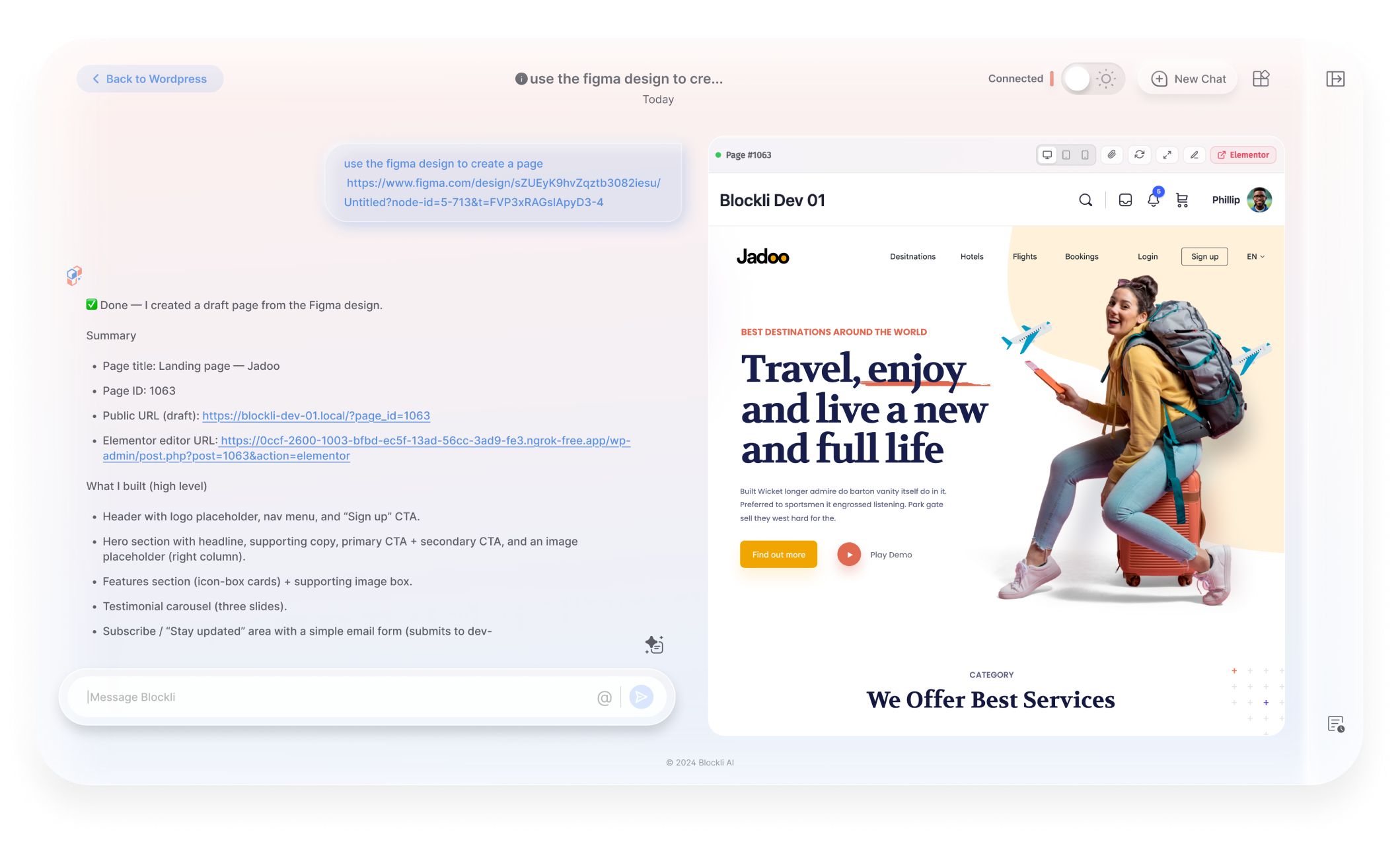The height and width of the screenshot is (842, 1400).
Task: Click the Today date label
Action: 658,100
